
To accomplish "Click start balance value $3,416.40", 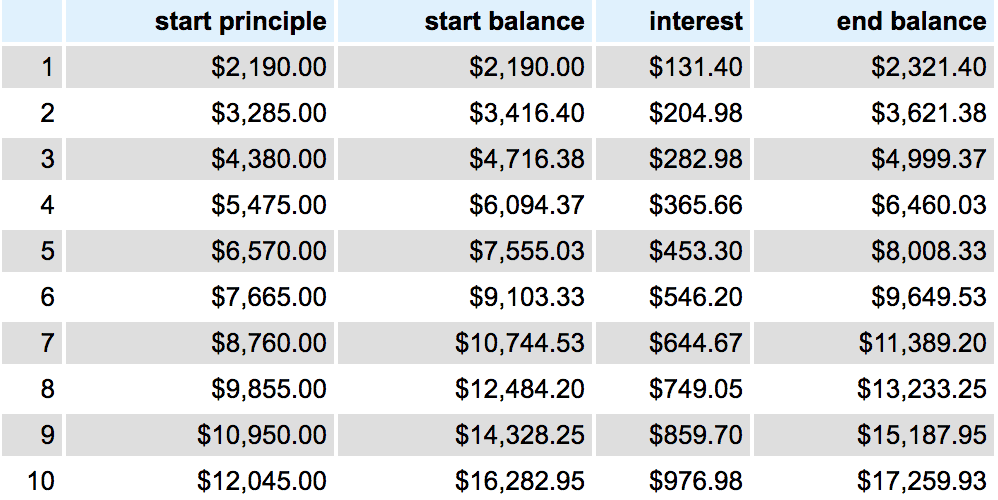I will click(x=527, y=113).
